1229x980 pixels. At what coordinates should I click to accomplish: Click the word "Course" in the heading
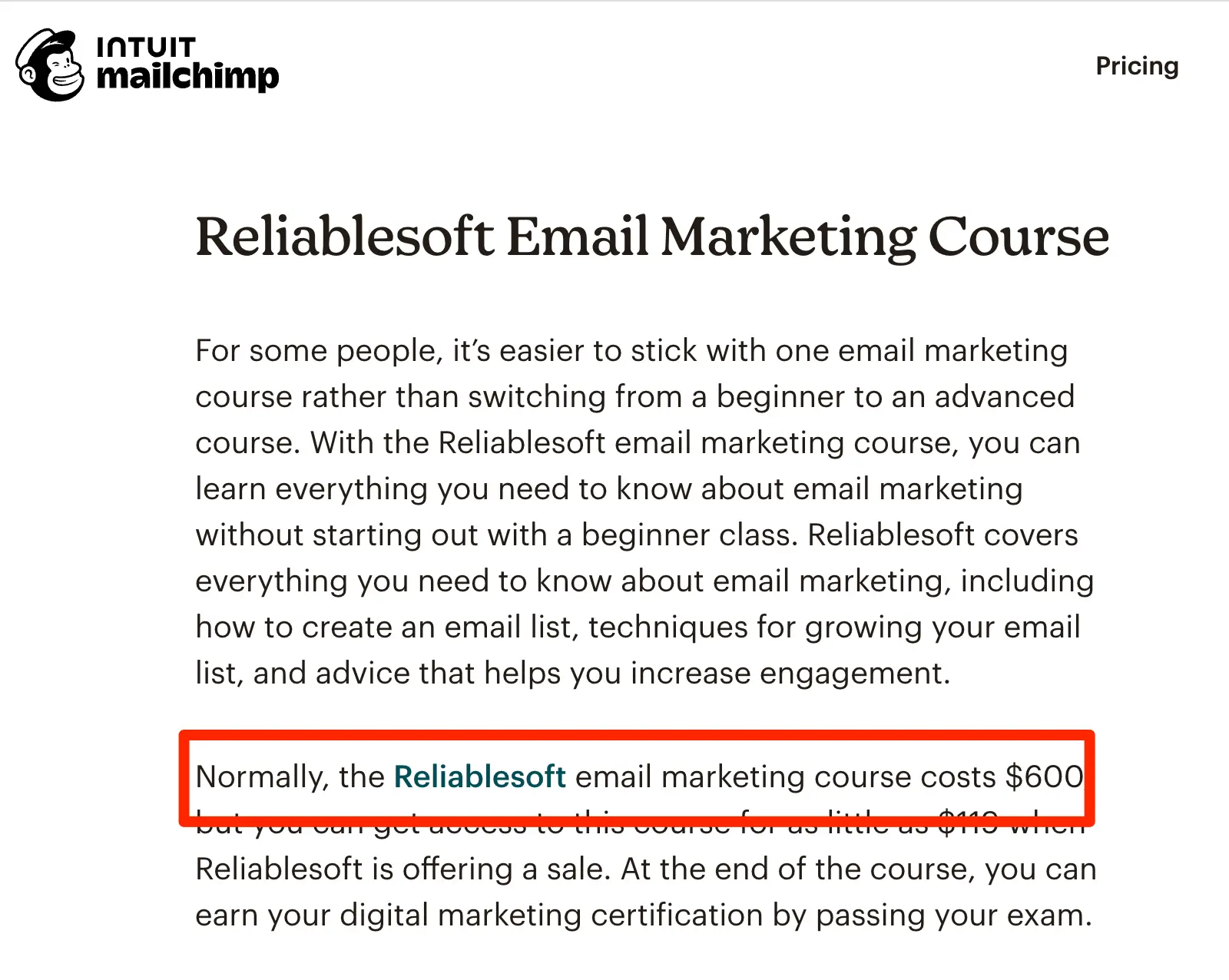coord(1019,237)
